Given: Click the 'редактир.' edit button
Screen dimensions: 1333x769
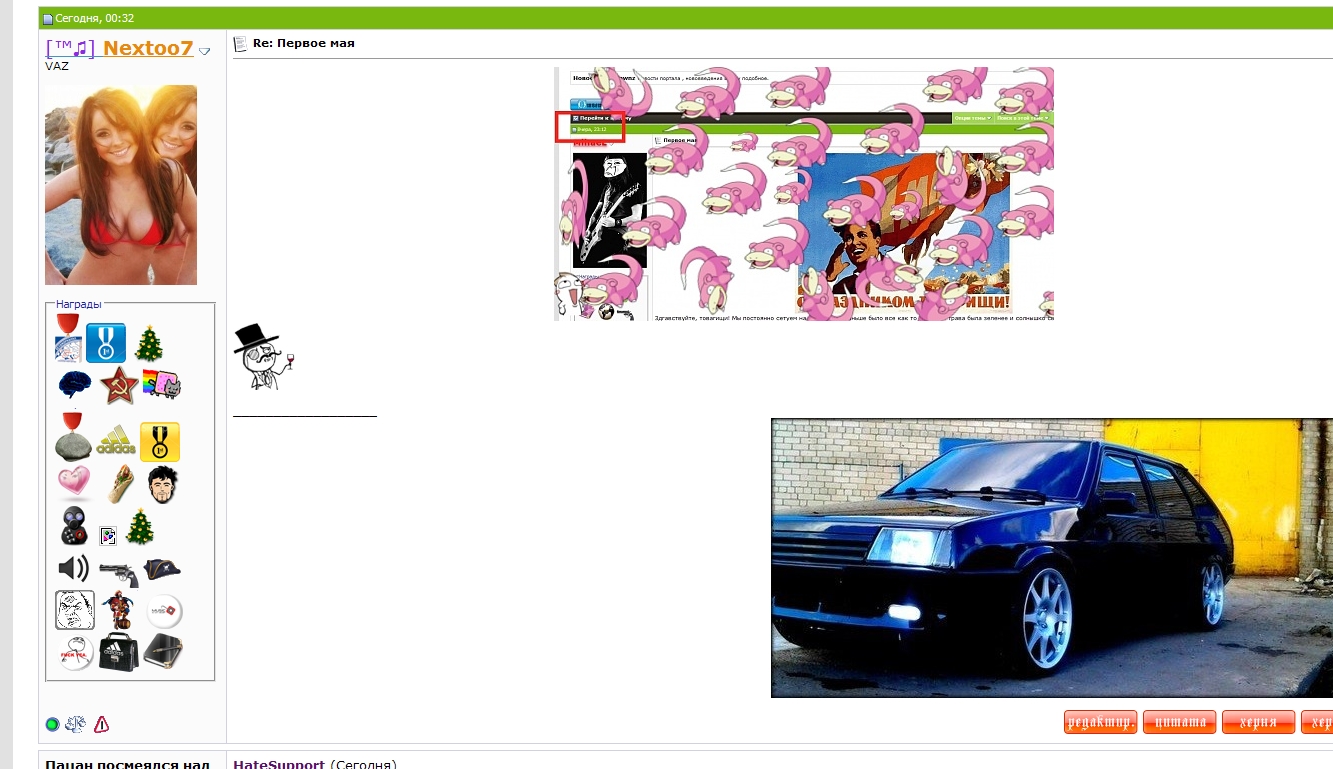Looking at the screenshot, I should pyautogui.click(x=1101, y=722).
